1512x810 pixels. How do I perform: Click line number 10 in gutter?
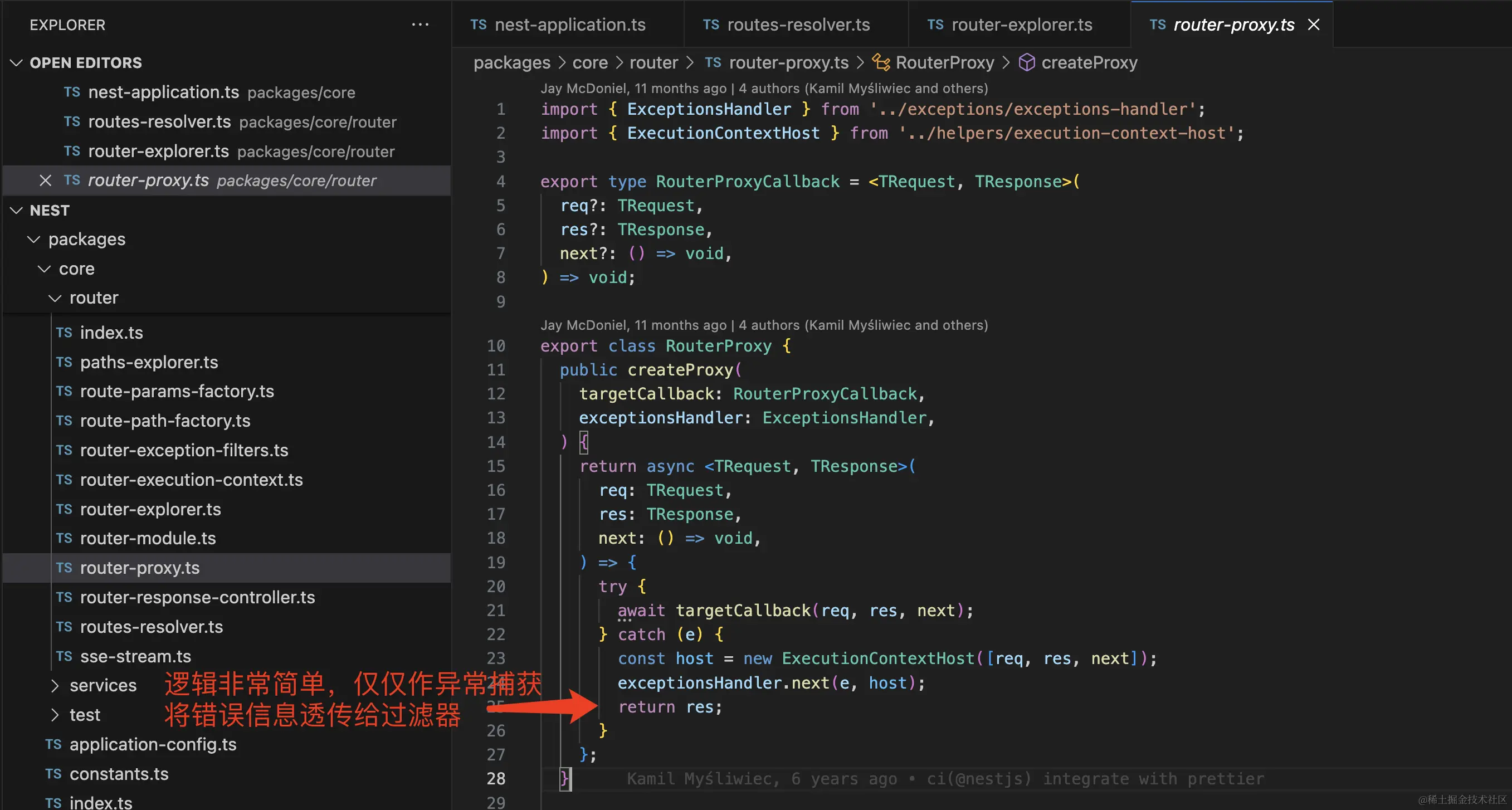click(x=496, y=346)
